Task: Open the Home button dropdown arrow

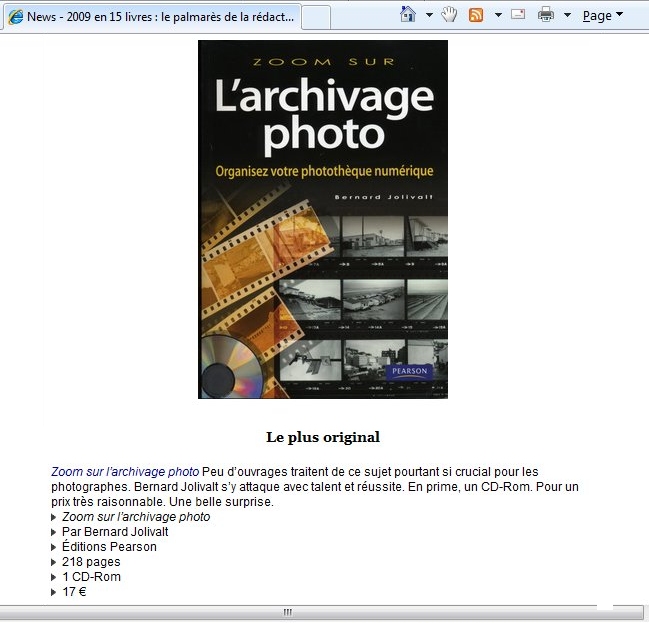Action: coord(429,16)
